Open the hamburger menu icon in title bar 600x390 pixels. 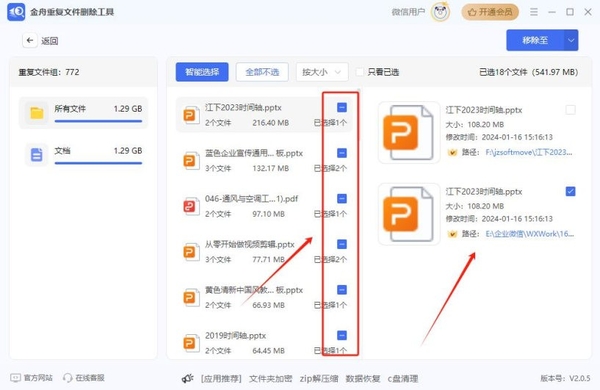[x=534, y=12]
